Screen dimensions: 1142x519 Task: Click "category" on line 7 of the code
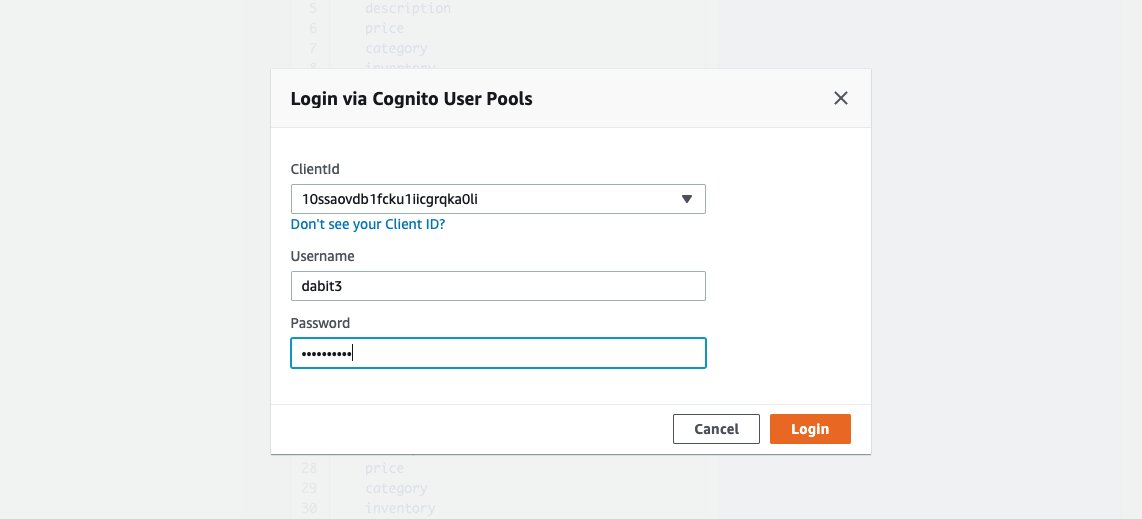tap(396, 48)
